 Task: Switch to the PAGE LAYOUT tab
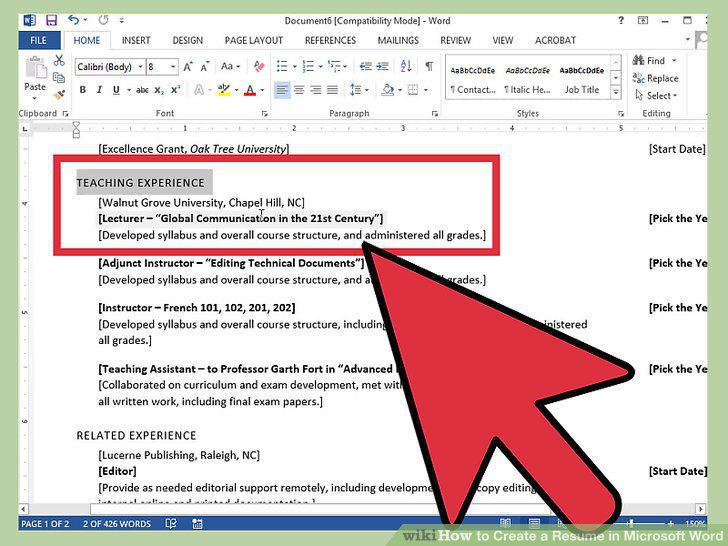(x=254, y=40)
